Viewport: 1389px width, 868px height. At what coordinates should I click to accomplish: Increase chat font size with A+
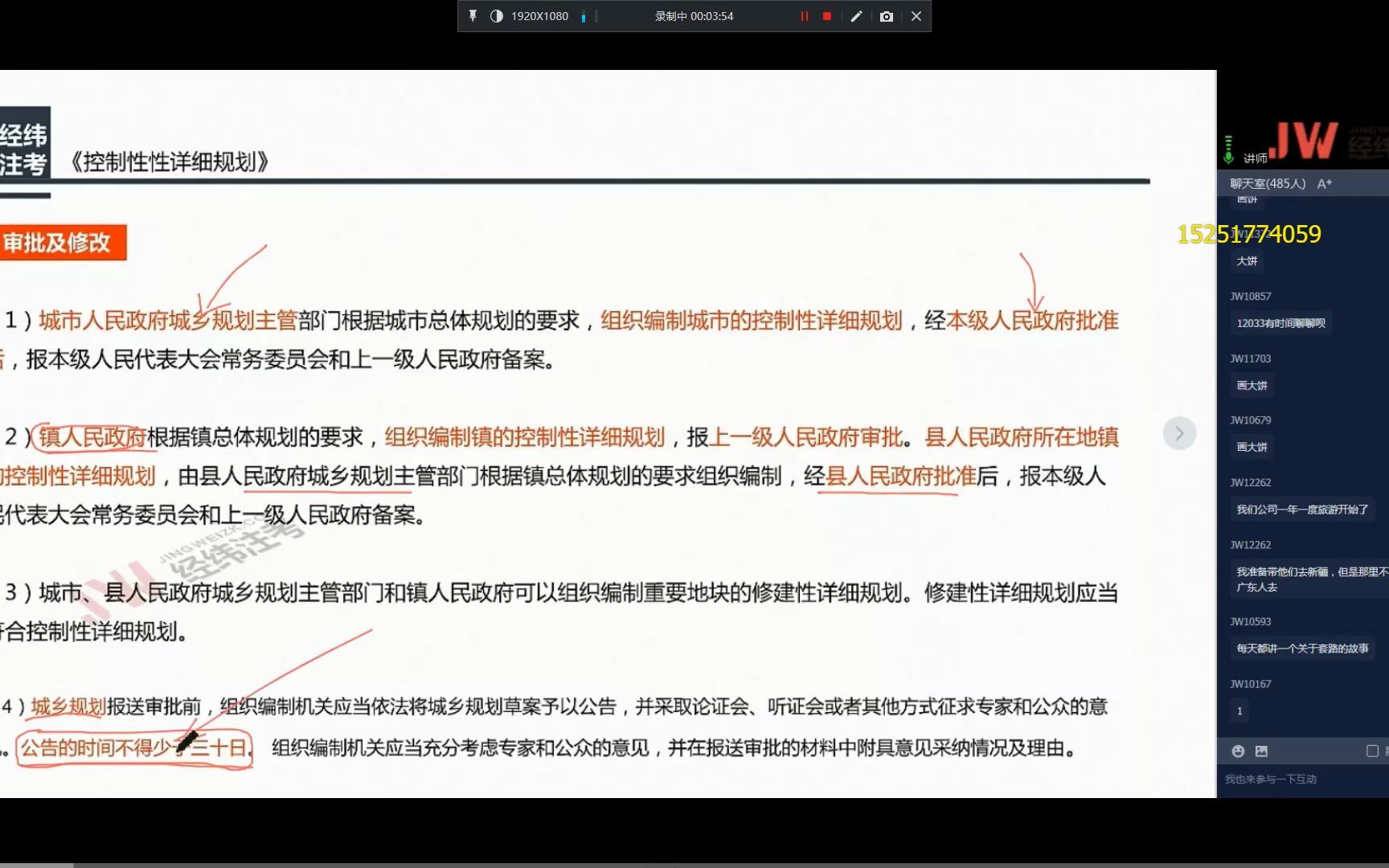click(1325, 183)
